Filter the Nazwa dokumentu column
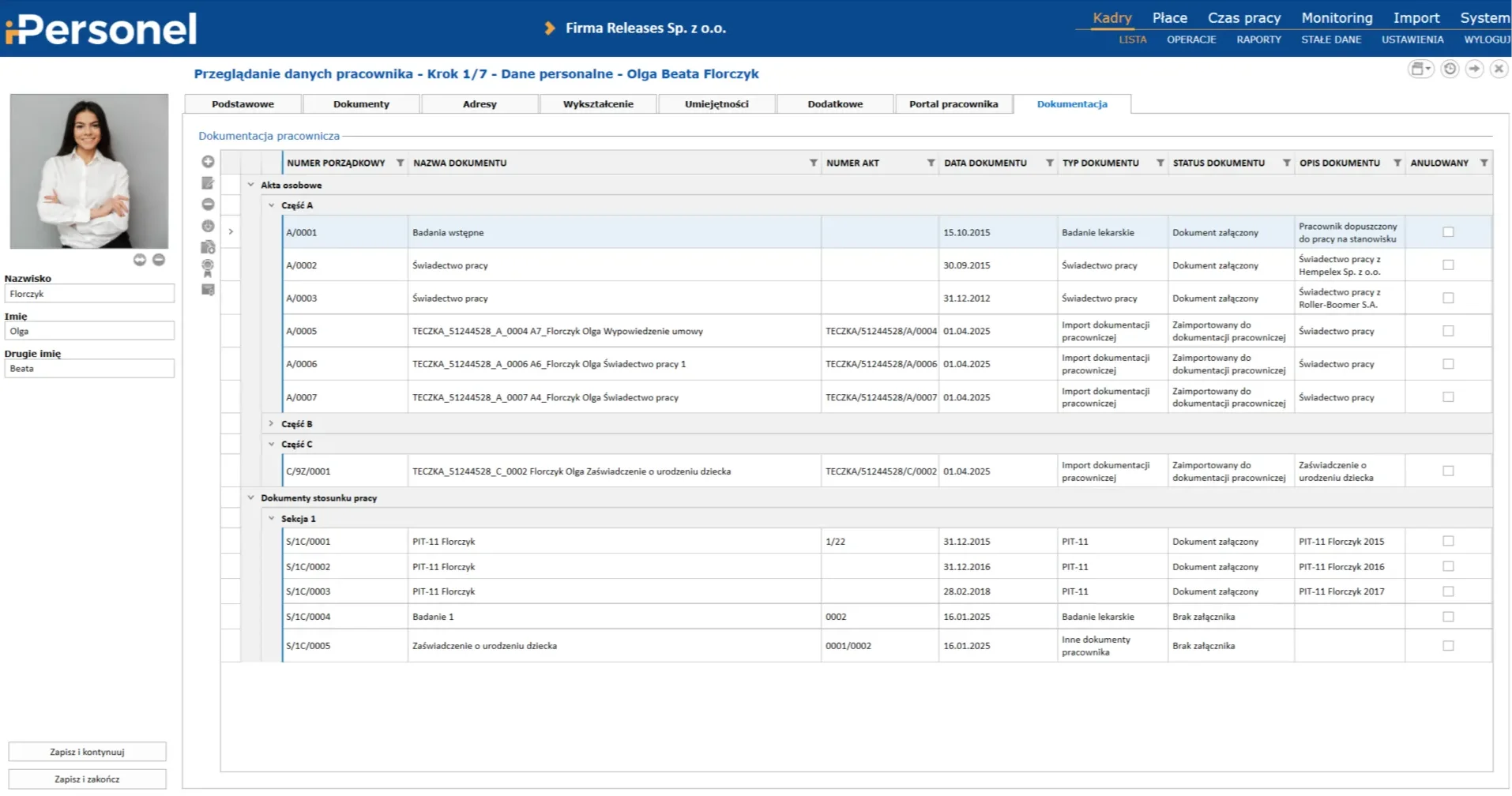This screenshot has width=1512, height=796. (x=813, y=163)
